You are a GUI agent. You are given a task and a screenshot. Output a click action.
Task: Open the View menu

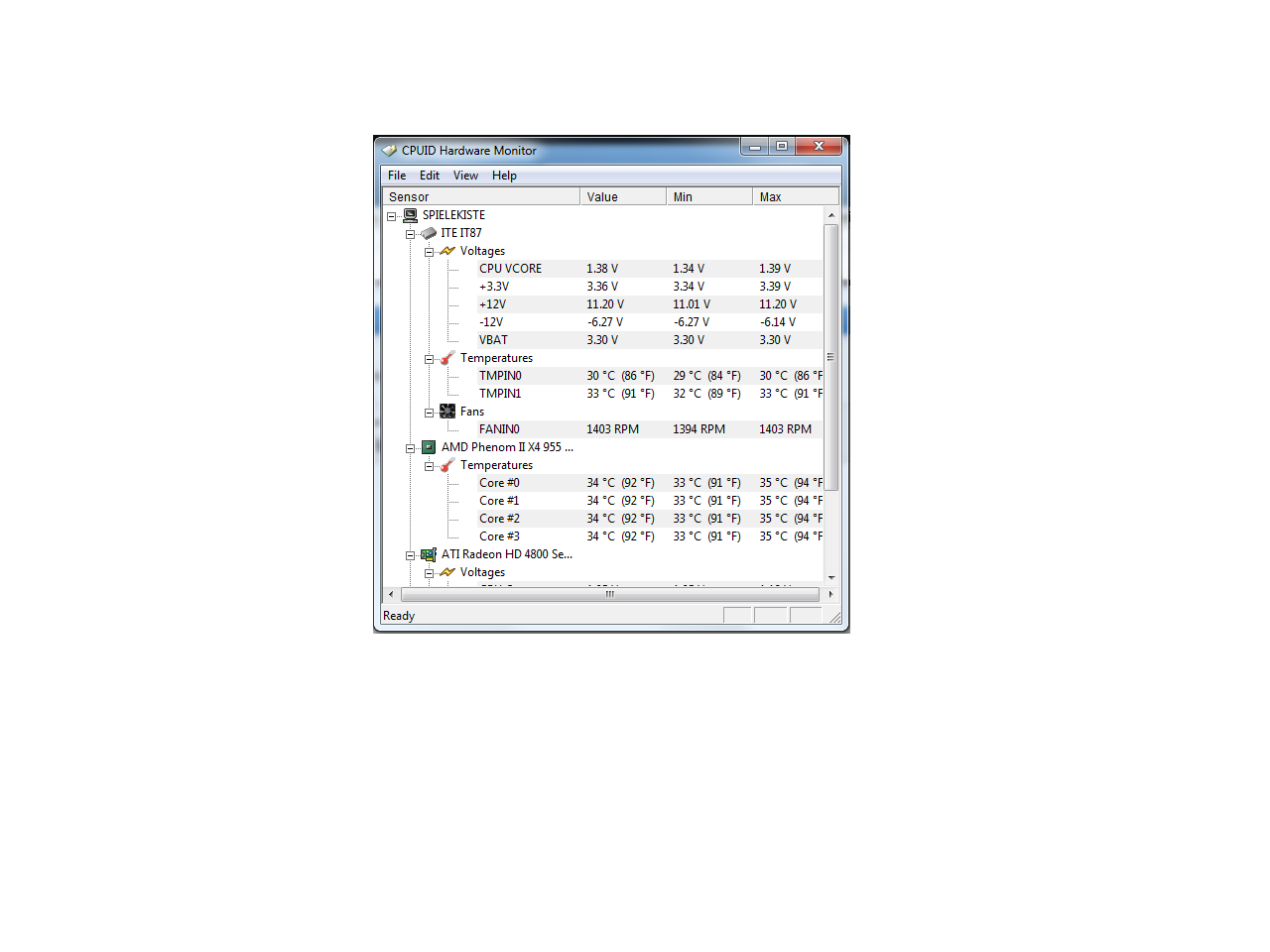(x=465, y=176)
